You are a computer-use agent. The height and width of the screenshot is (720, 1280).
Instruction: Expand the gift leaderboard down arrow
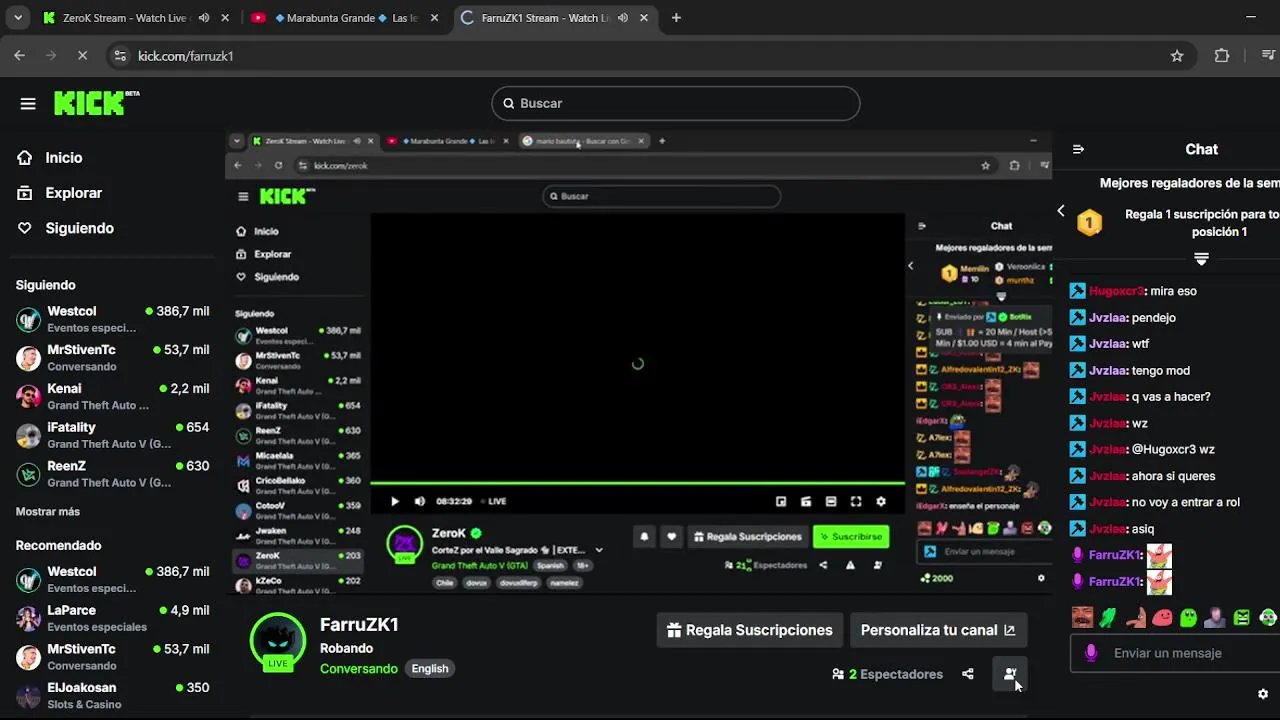[x=1201, y=259]
